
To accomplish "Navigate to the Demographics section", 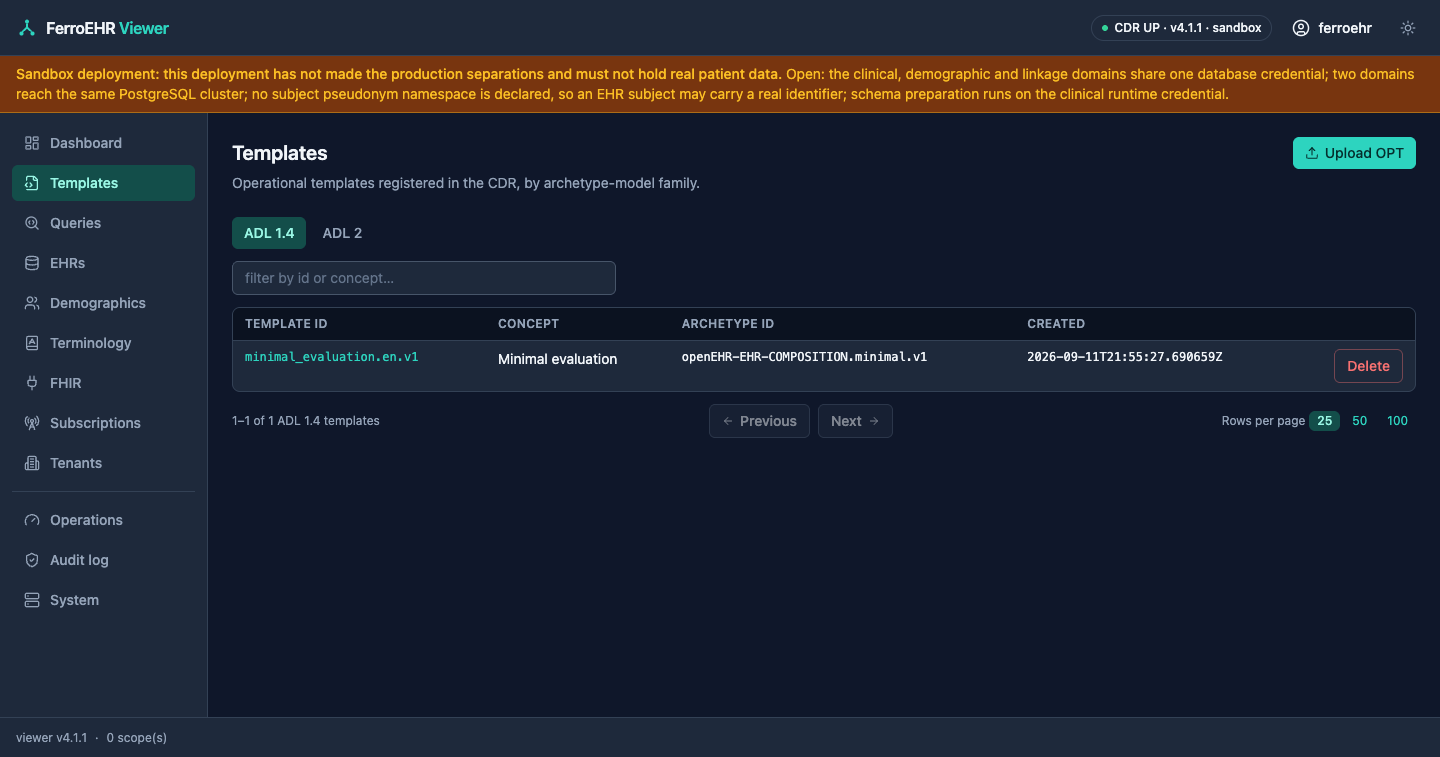I will 103,303.
